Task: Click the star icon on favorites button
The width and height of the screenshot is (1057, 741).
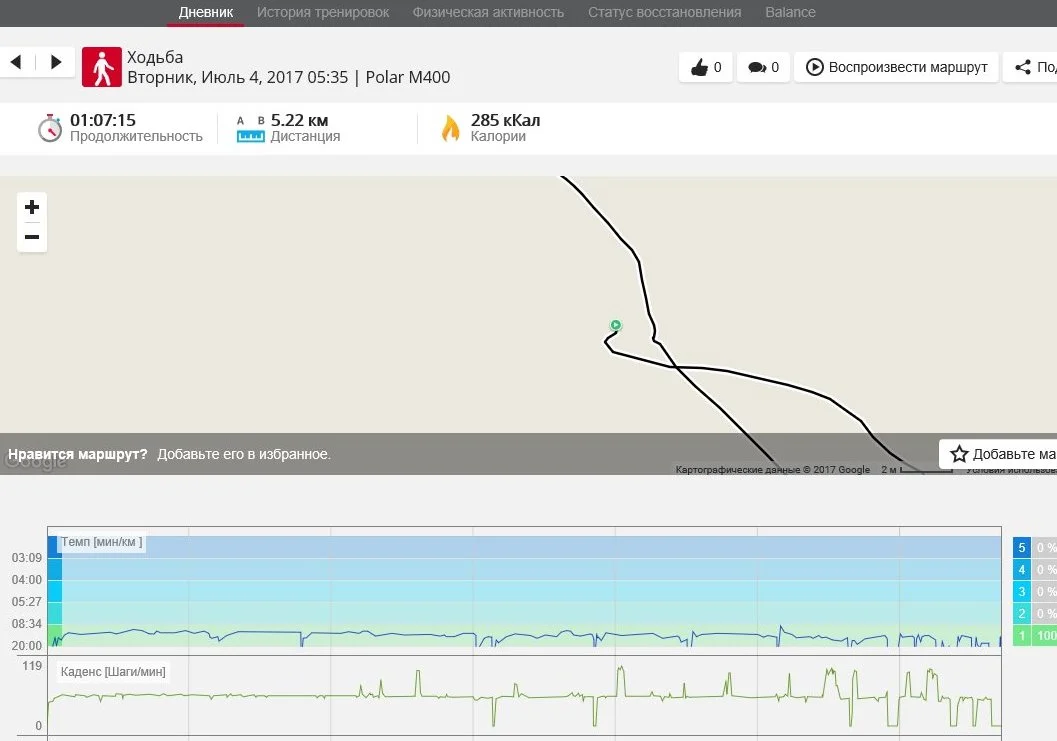Action: (959, 454)
